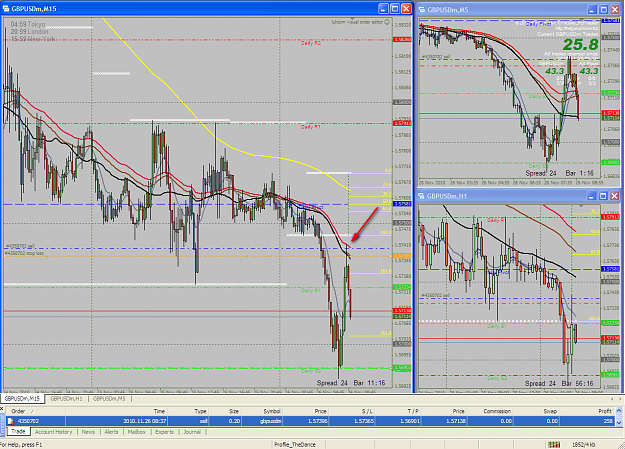625x449 pixels.
Task: Maximize the GBPUSDm,M15 chart window
Action: tap(395, 8)
